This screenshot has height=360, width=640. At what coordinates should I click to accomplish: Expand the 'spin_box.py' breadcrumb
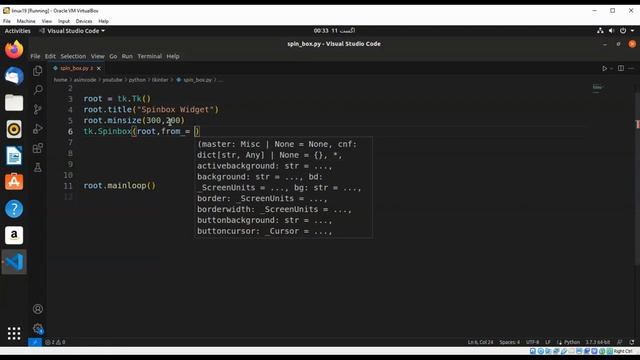194,80
